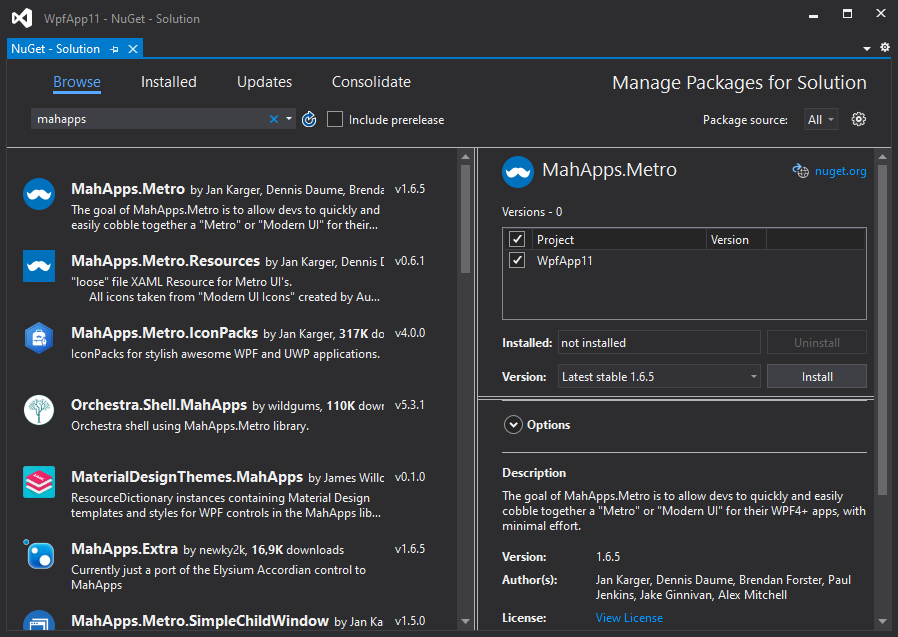Open package source settings gear
This screenshot has height=637, width=898.
858,119
